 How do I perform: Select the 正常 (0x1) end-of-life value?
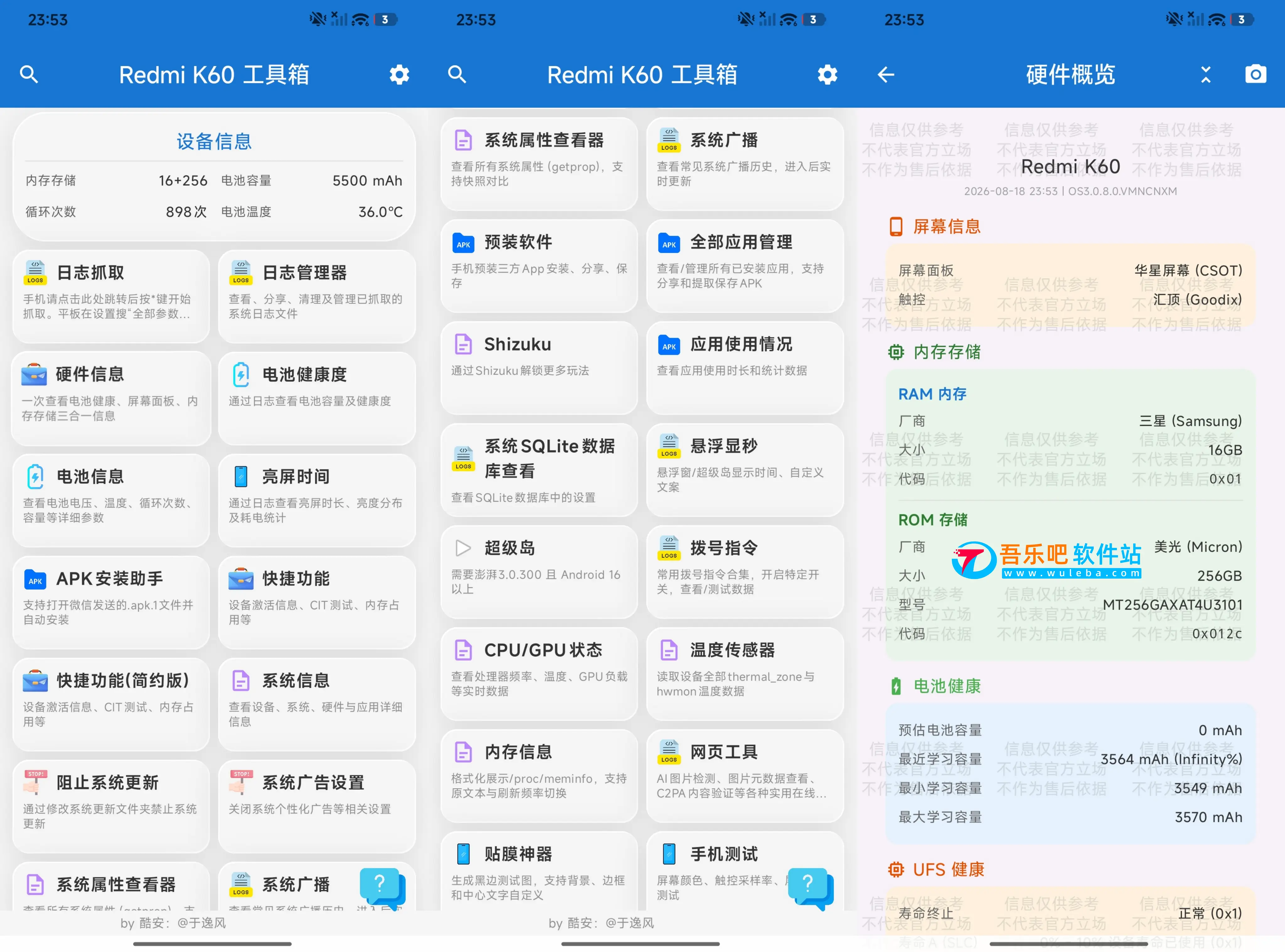click(x=1210, y=913)
